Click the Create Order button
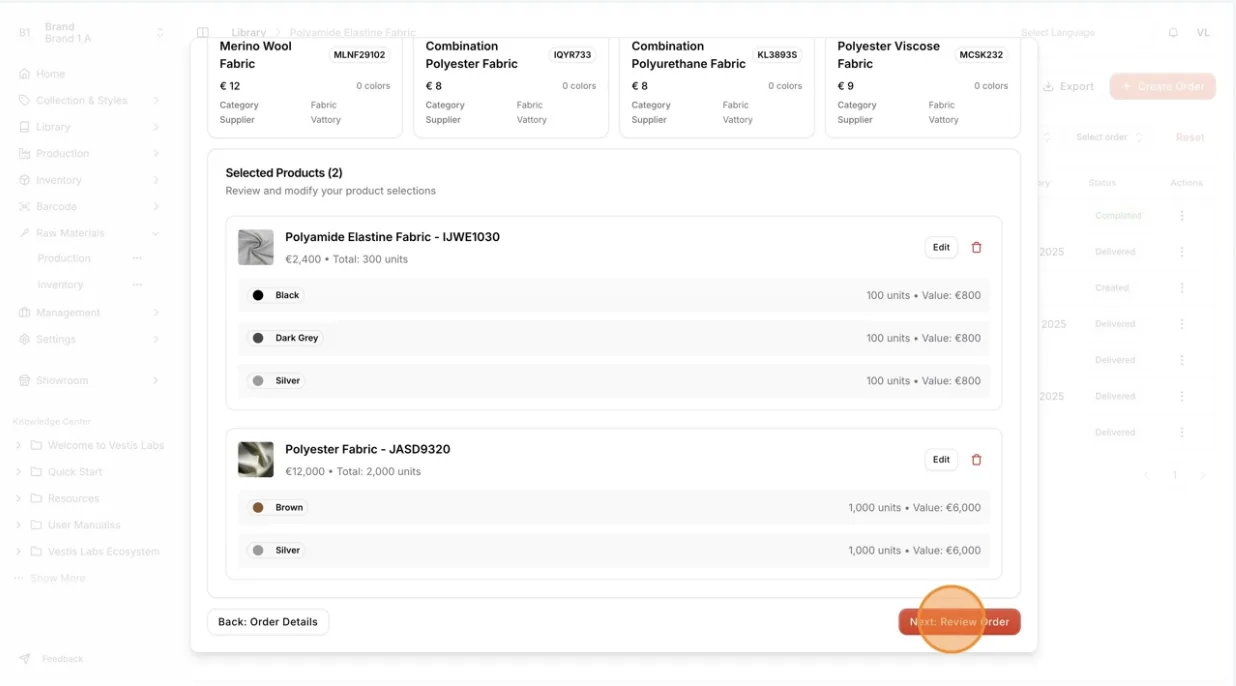The image size is (1236, 686). point(1162,86)
